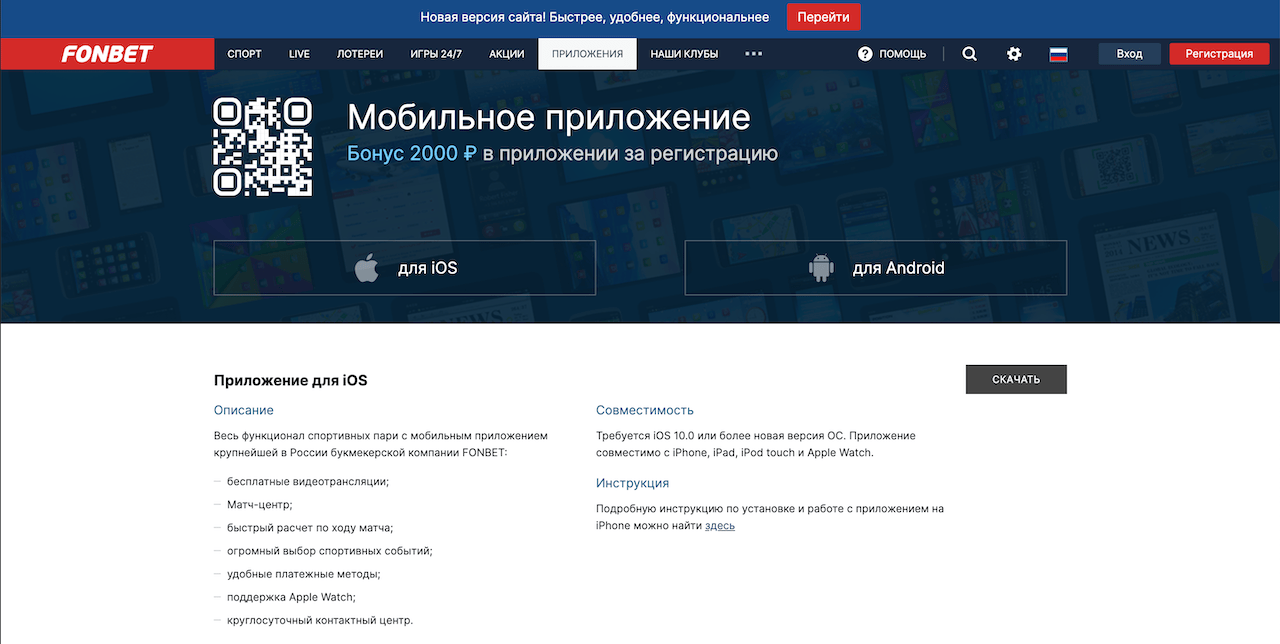
Task: Click the Russian flag language icon
Action: click(1058, 54)
